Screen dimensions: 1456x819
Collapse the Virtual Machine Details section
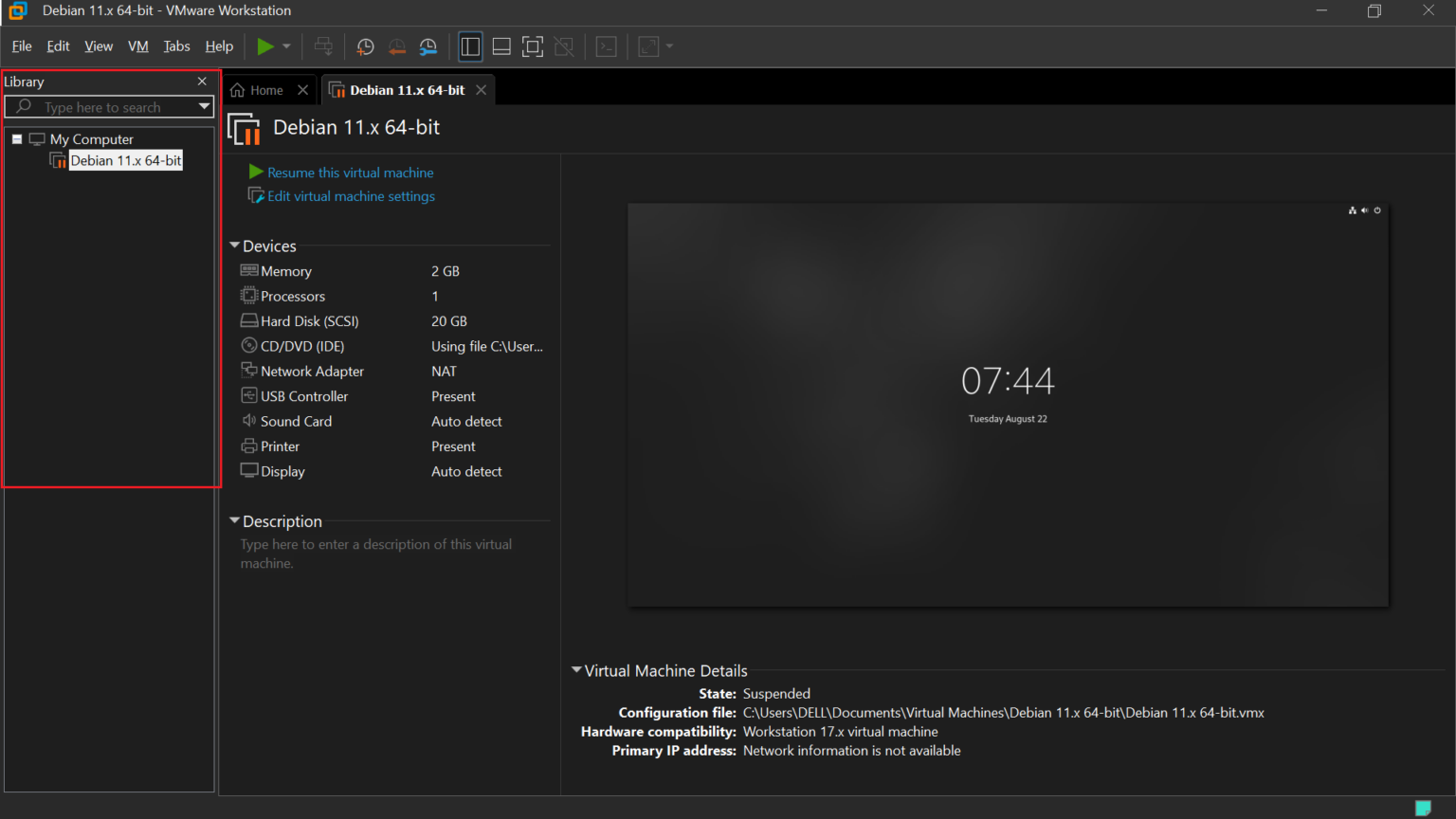576,670
